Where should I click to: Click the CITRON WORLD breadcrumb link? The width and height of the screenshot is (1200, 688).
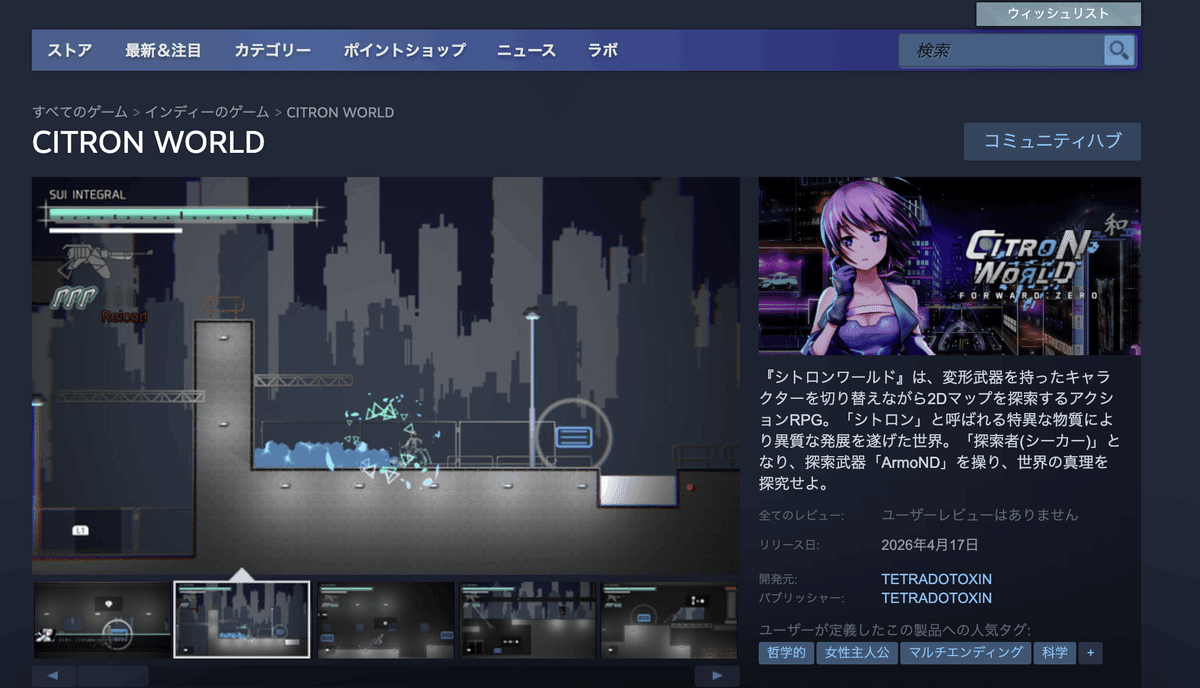(x=340, y=112)
